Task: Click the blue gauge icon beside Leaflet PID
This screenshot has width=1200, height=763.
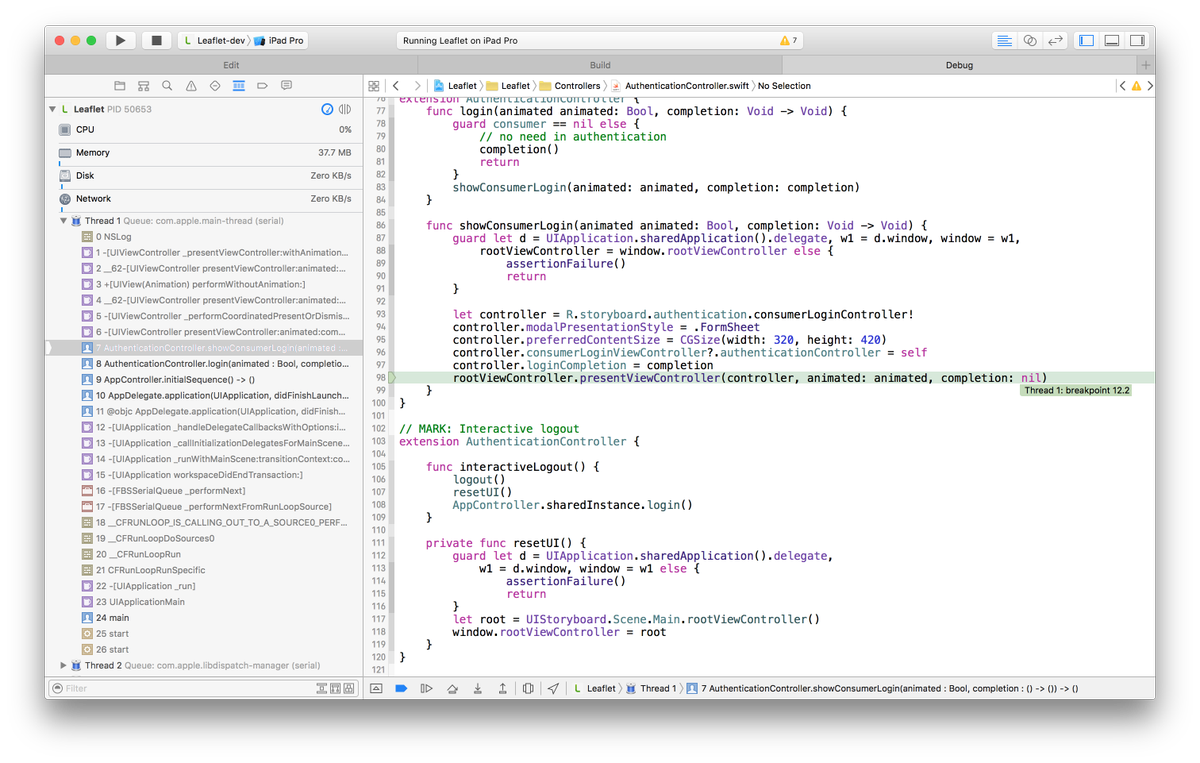Action: click(x=327, y=109)
